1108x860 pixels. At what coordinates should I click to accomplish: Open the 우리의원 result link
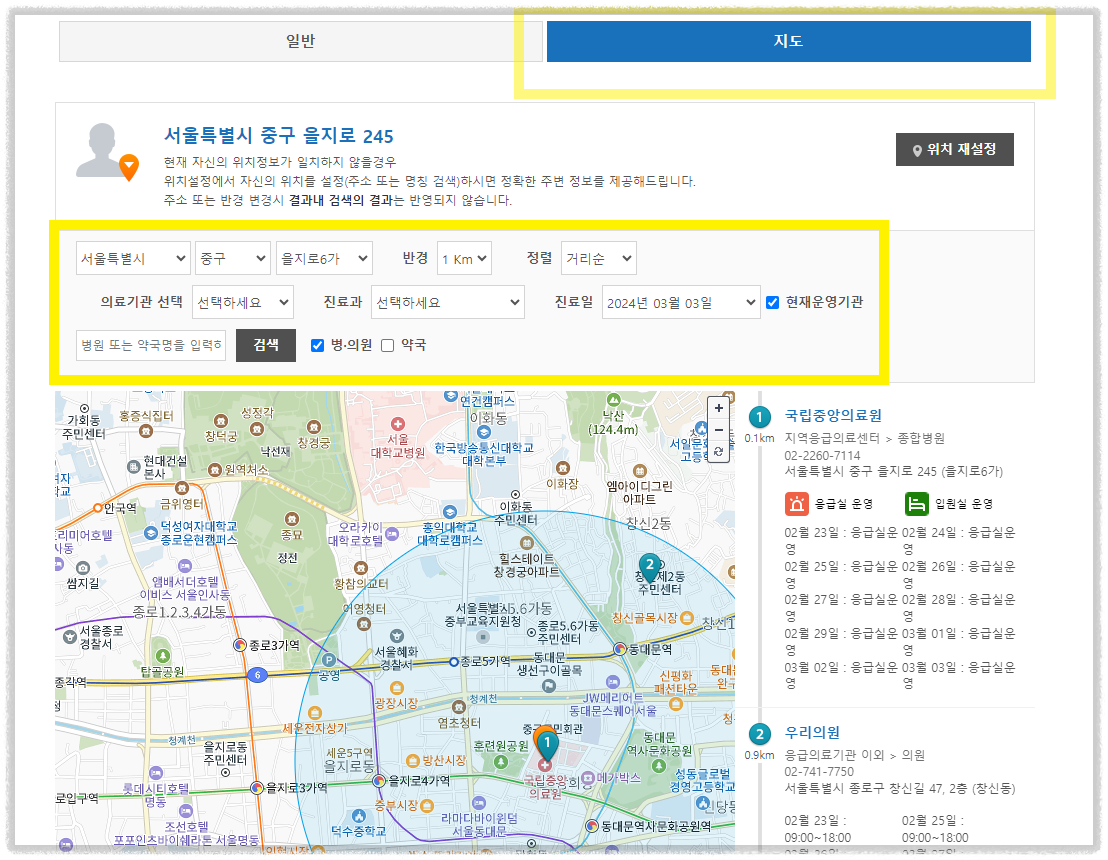(812, 732)
